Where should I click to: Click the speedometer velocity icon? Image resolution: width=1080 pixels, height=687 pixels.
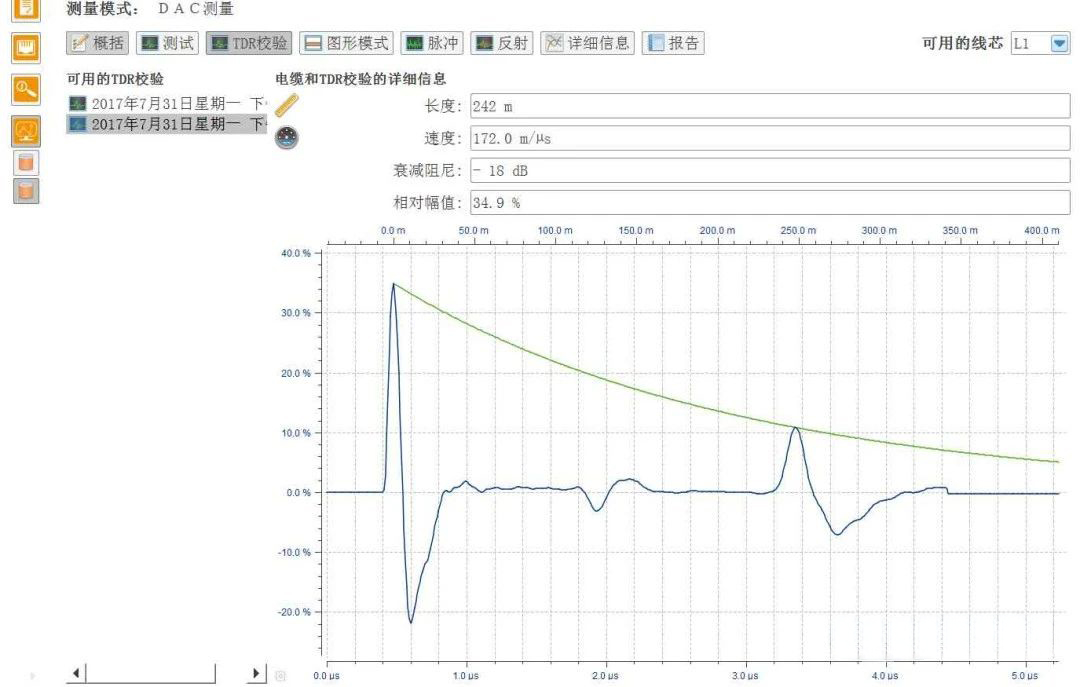click(x=288, y=137)
